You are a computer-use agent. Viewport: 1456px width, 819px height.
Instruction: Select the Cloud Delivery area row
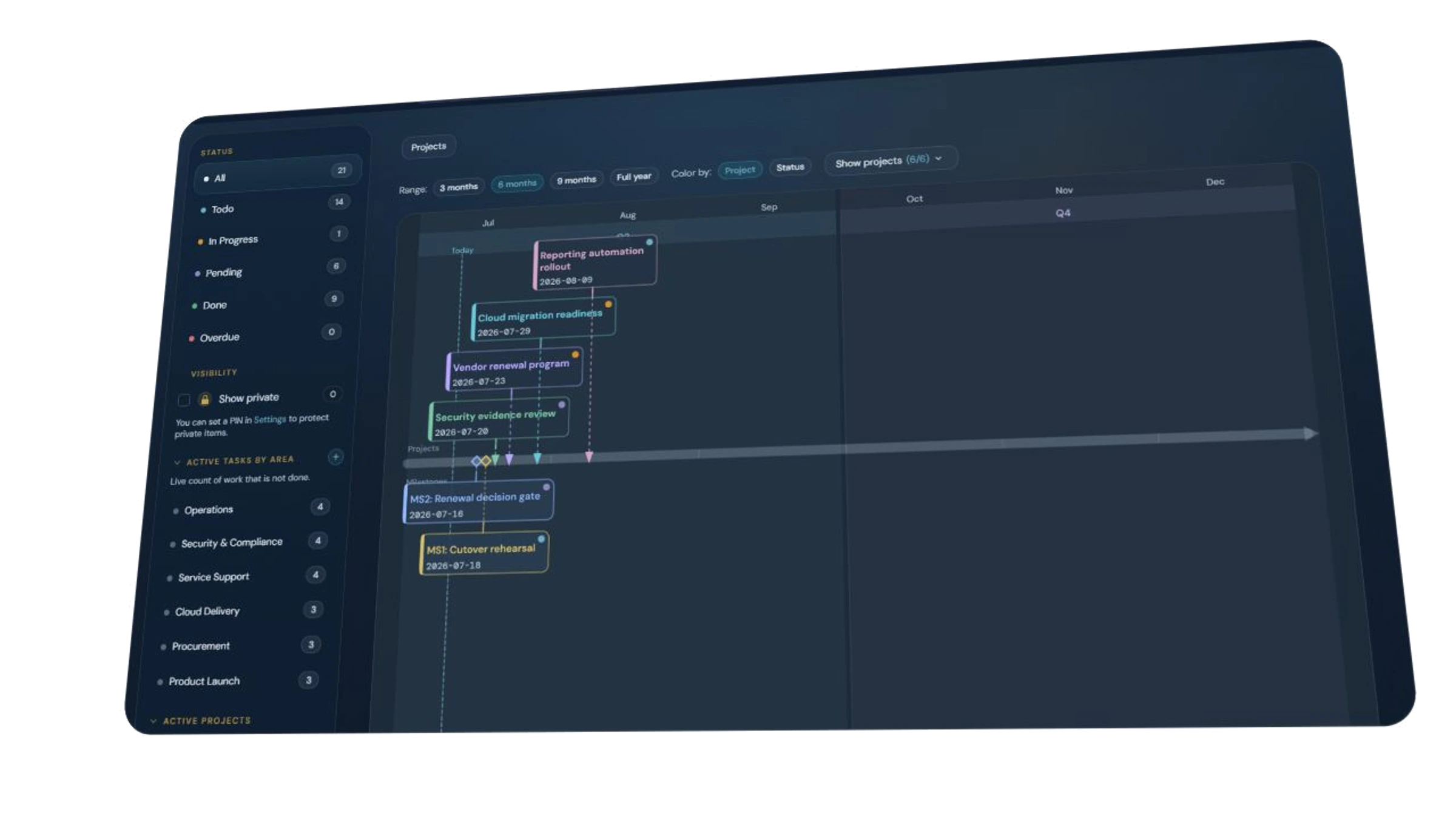pyautogui.click(x=242, y=610)
